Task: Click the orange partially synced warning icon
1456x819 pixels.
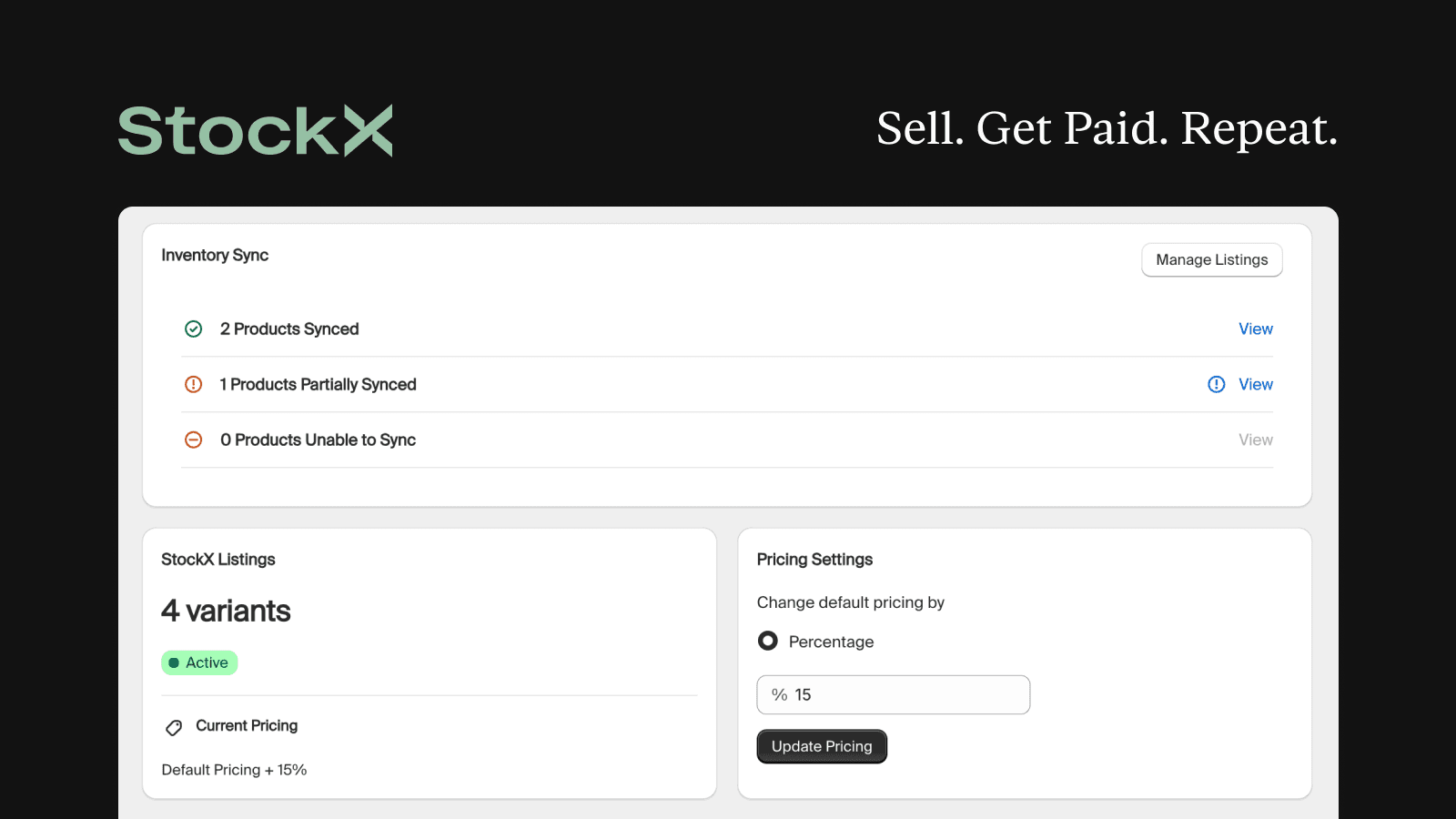Action: 194,385
